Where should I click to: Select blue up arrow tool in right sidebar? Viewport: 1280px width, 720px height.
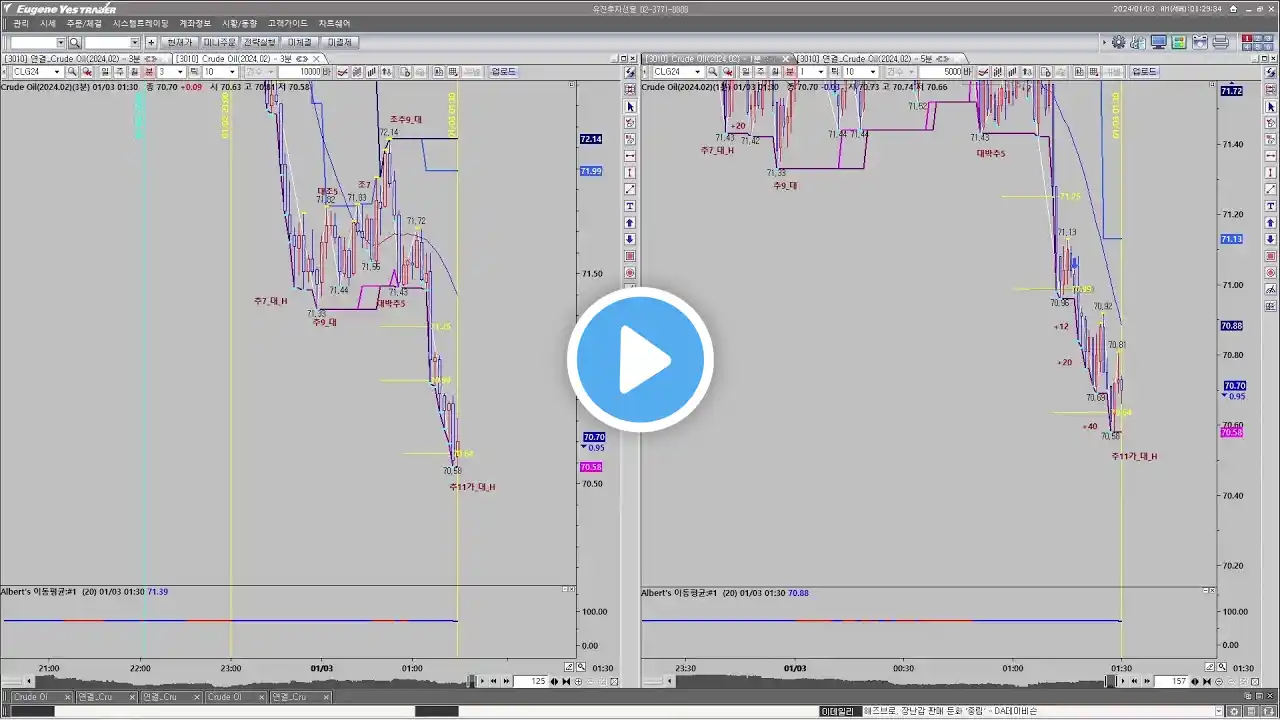[x=1271, y=222]
